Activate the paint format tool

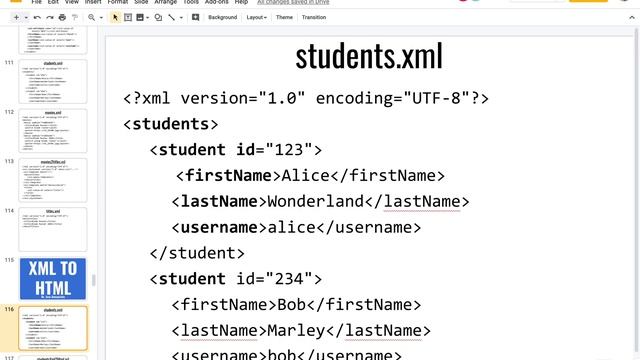click(x=75, y=18)
